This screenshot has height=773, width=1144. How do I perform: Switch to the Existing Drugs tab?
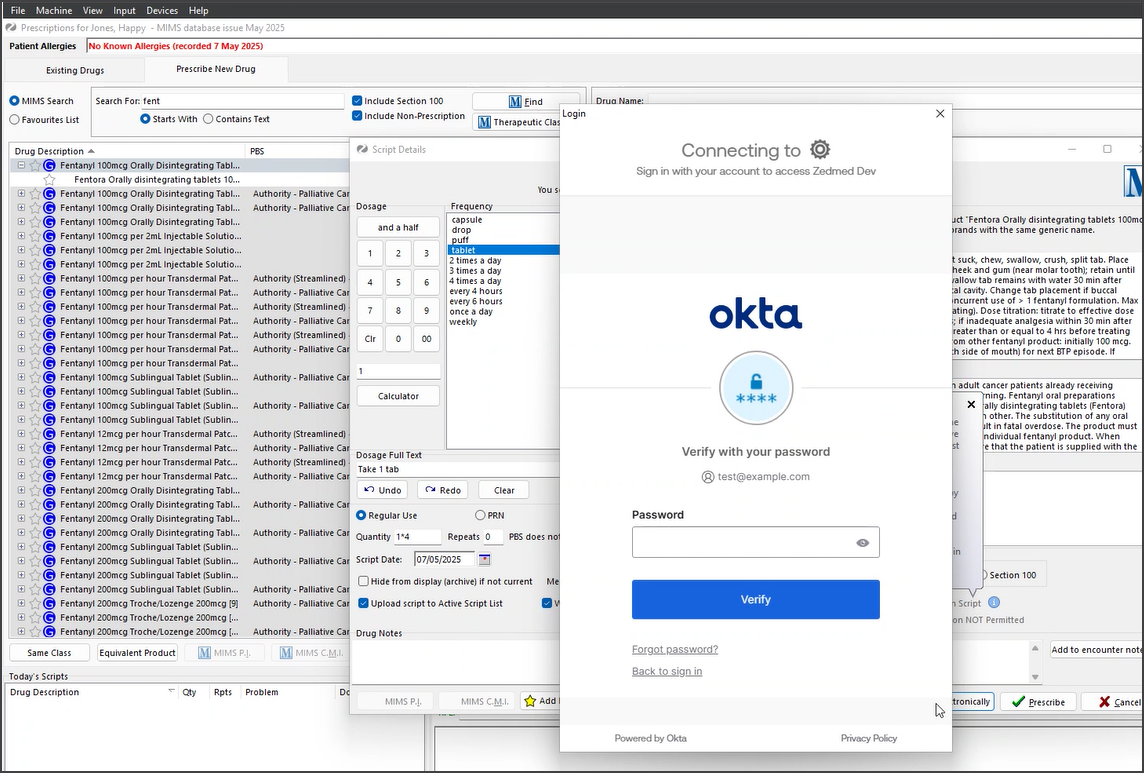[75, 70]
